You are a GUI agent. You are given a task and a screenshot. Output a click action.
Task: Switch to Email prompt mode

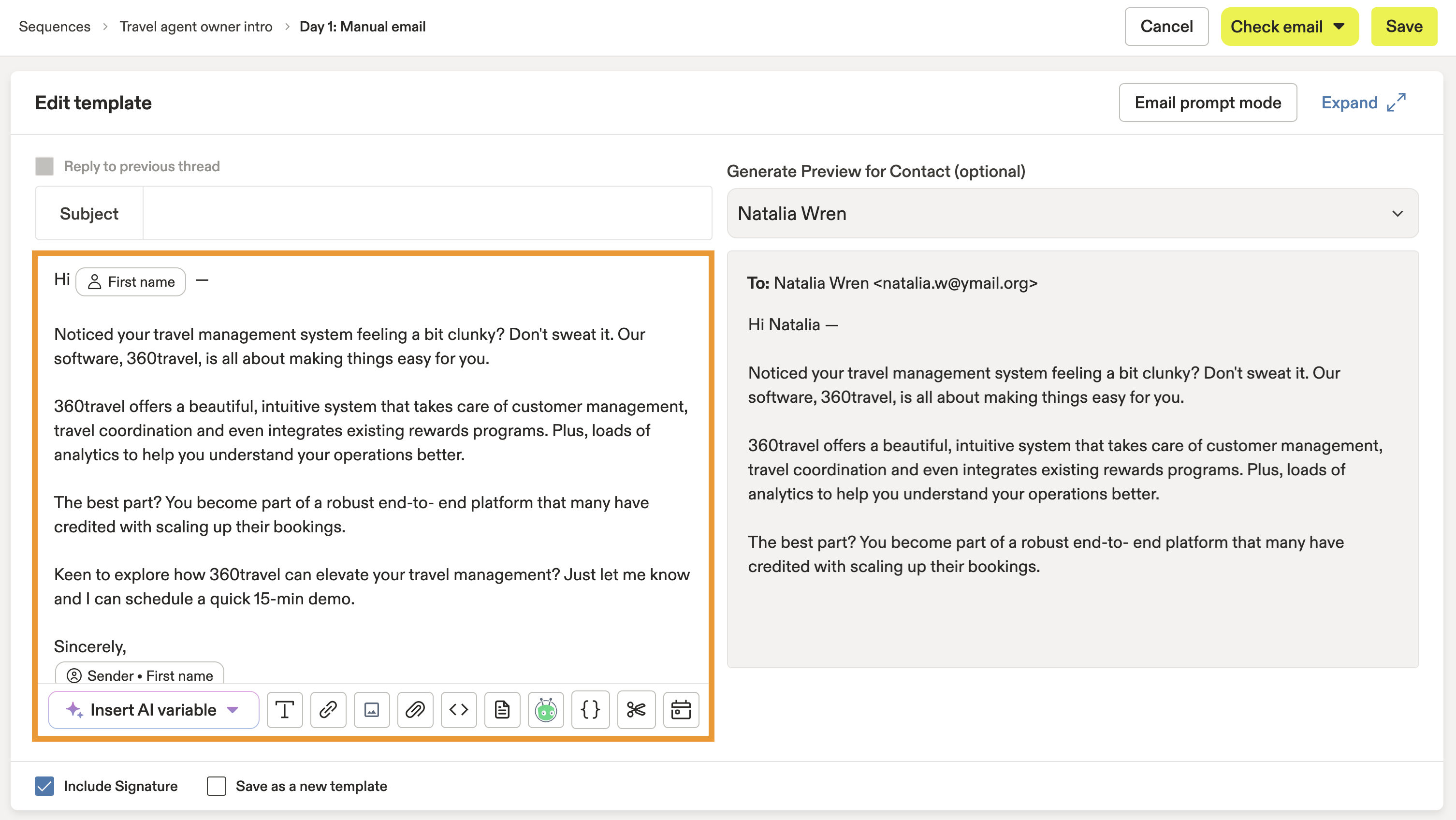click(x=1208, y=102)
